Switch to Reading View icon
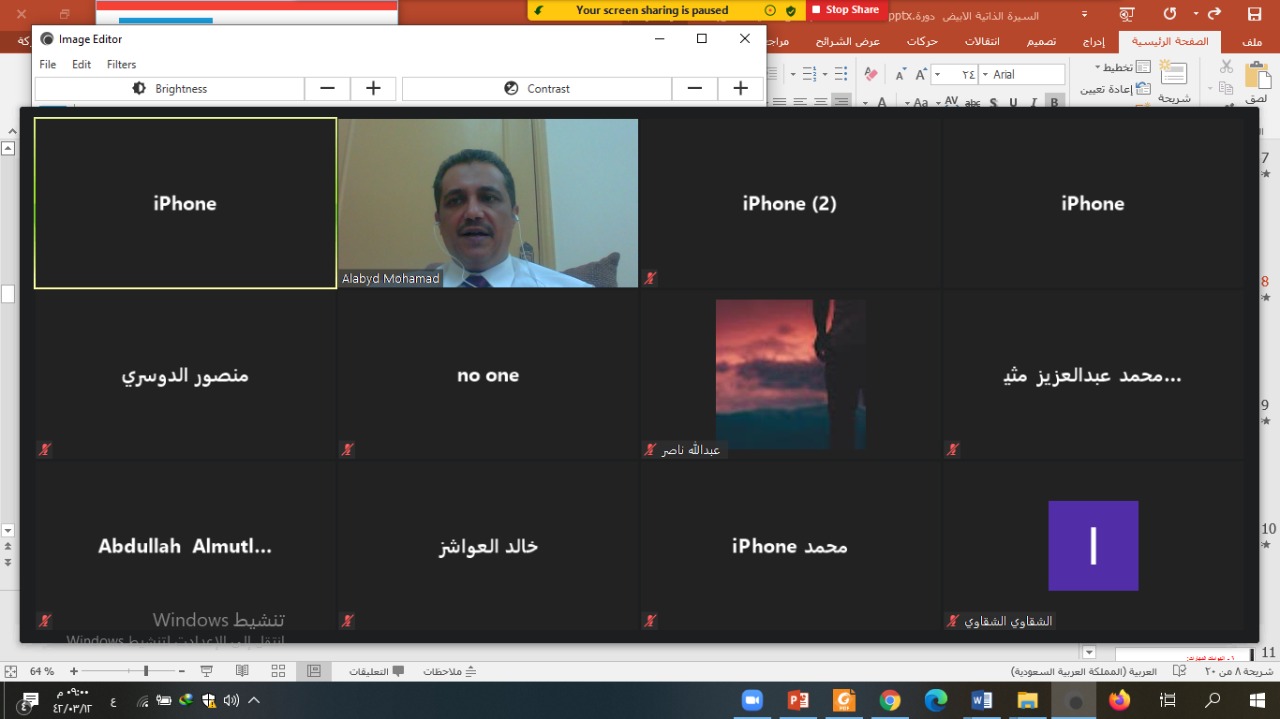The image size is (1280, 719). tap(243, 671)
